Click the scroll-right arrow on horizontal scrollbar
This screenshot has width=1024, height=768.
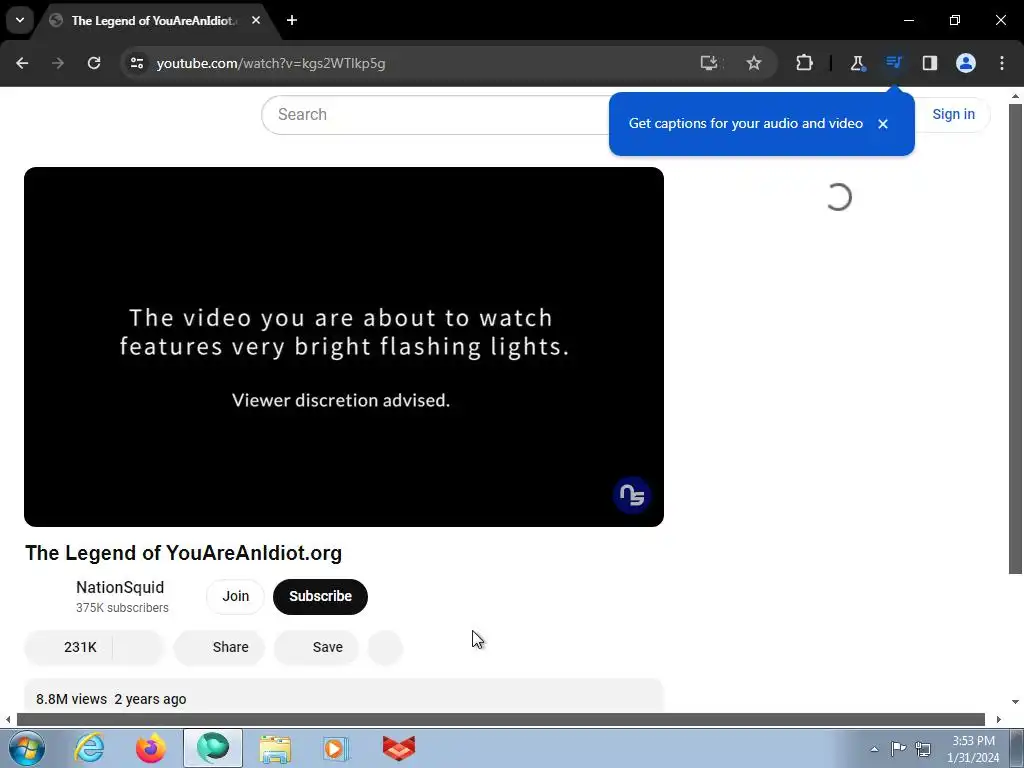(999, 719)
